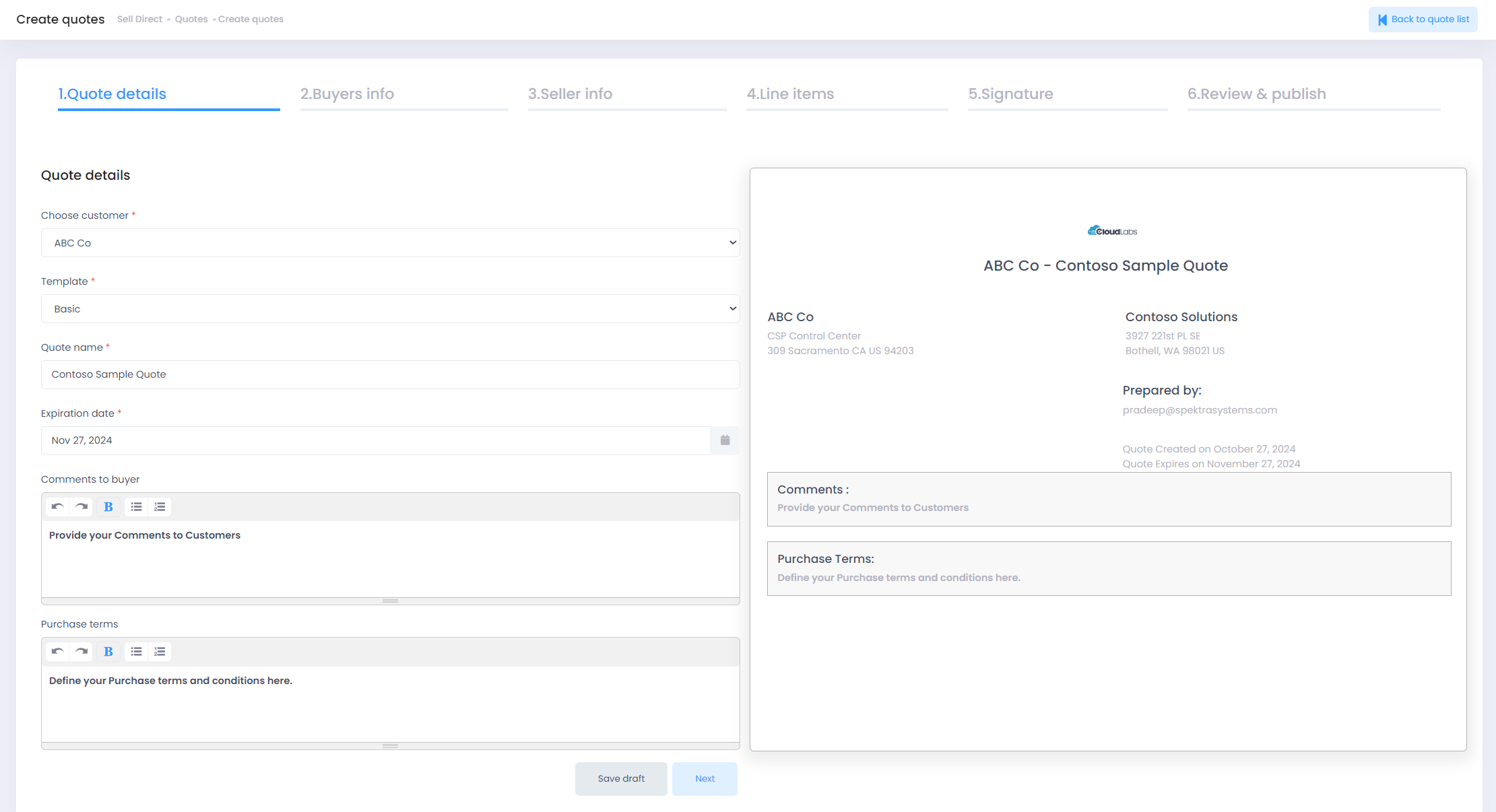Click the Quote name input field
Screen dimensions: 1496x812
[391, 374]
